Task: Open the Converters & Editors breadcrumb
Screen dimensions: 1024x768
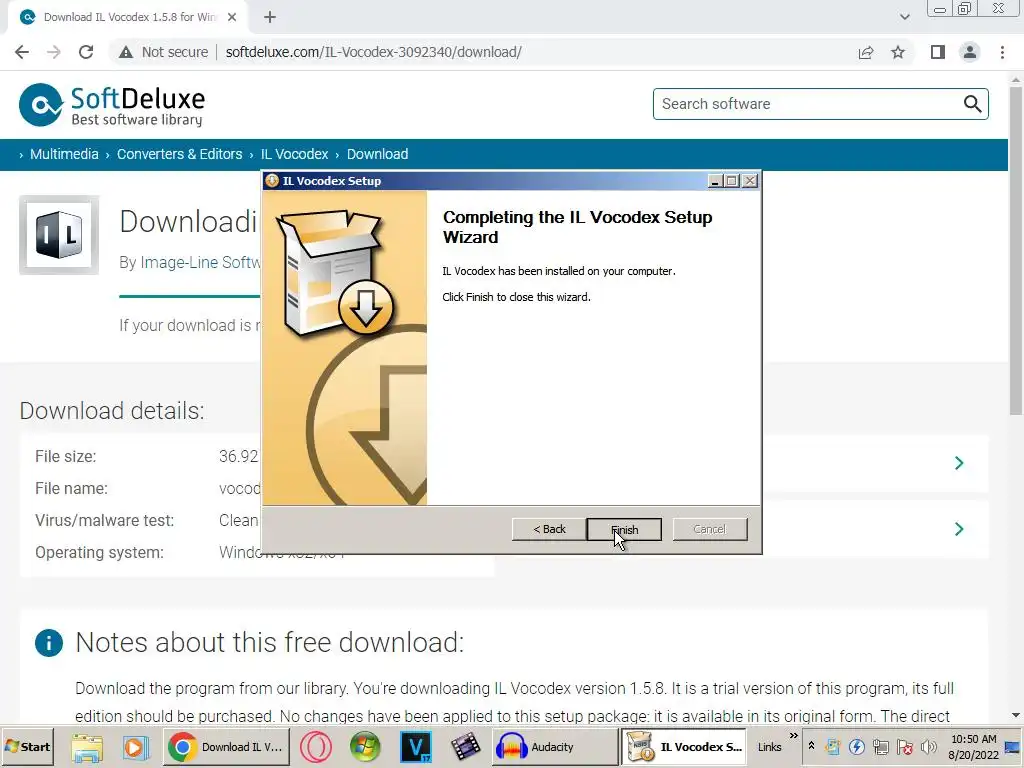Action: 180,155
